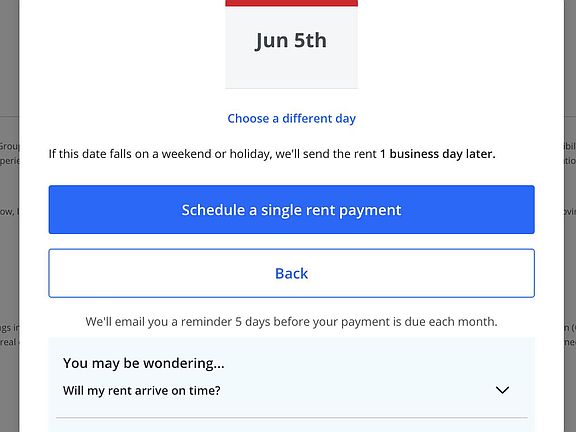
Task: Go back using the Back button
Action: (x=291, y=273)
